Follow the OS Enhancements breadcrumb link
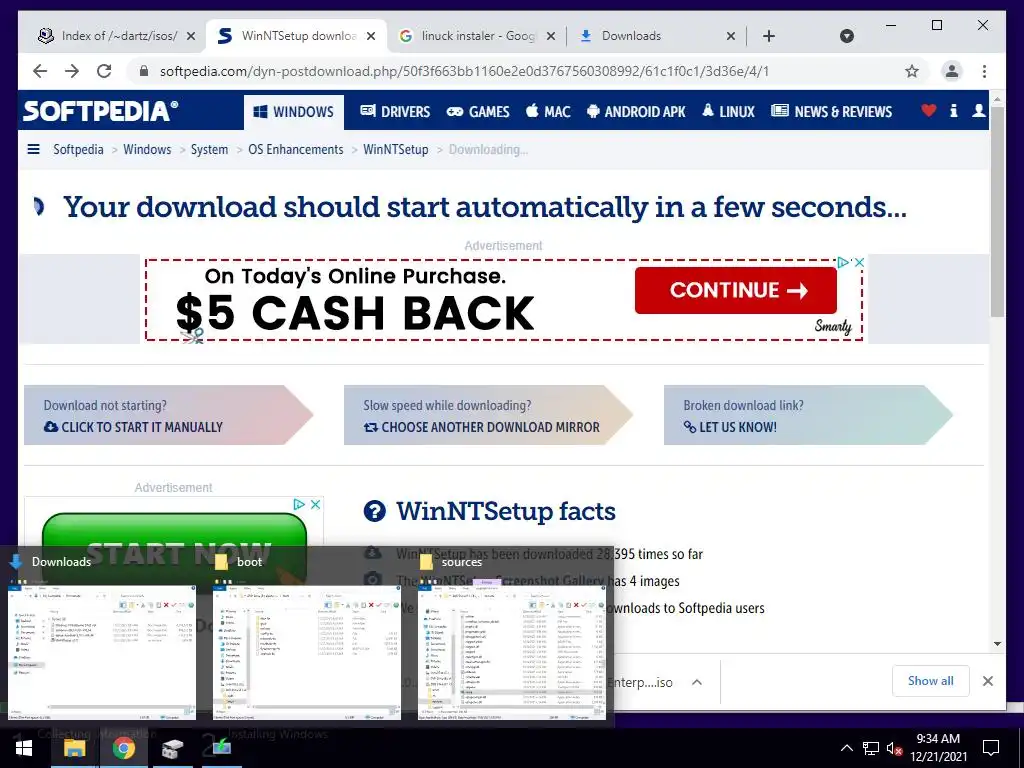 coord(295,150)
